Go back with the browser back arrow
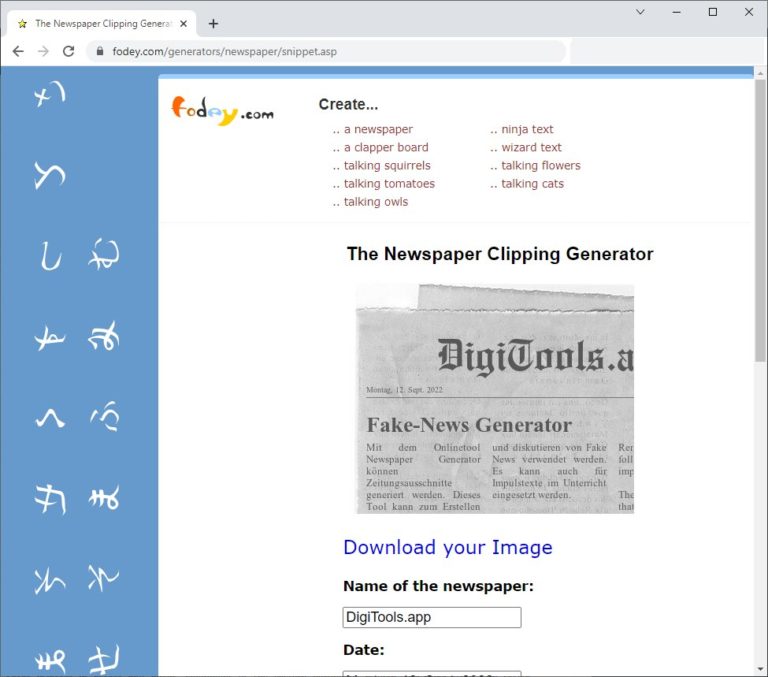The width and height of the screenshot is (768, 677). pos(18,51)
